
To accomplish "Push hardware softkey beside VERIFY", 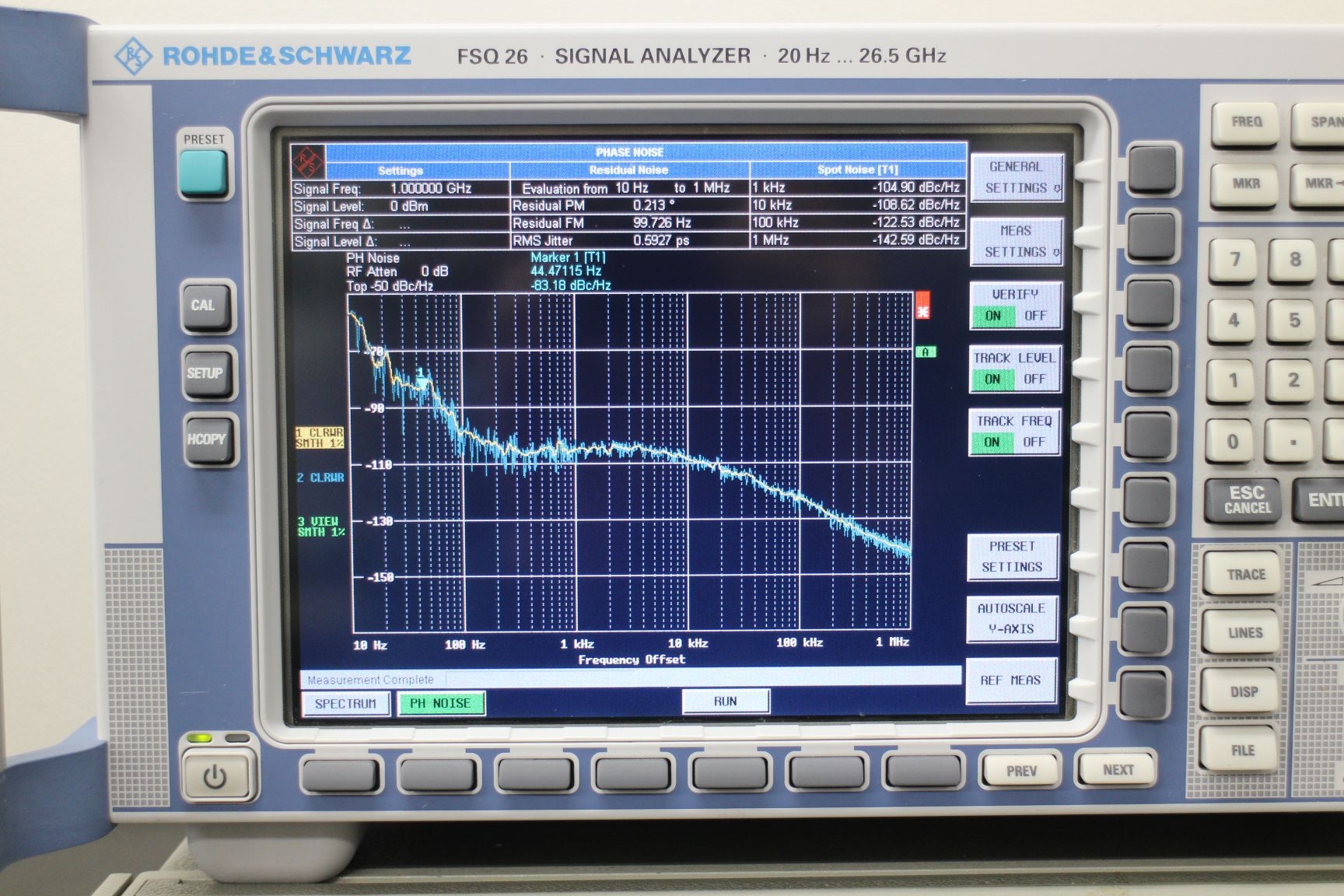I will pyautogui.click(x=1150, y=302).
